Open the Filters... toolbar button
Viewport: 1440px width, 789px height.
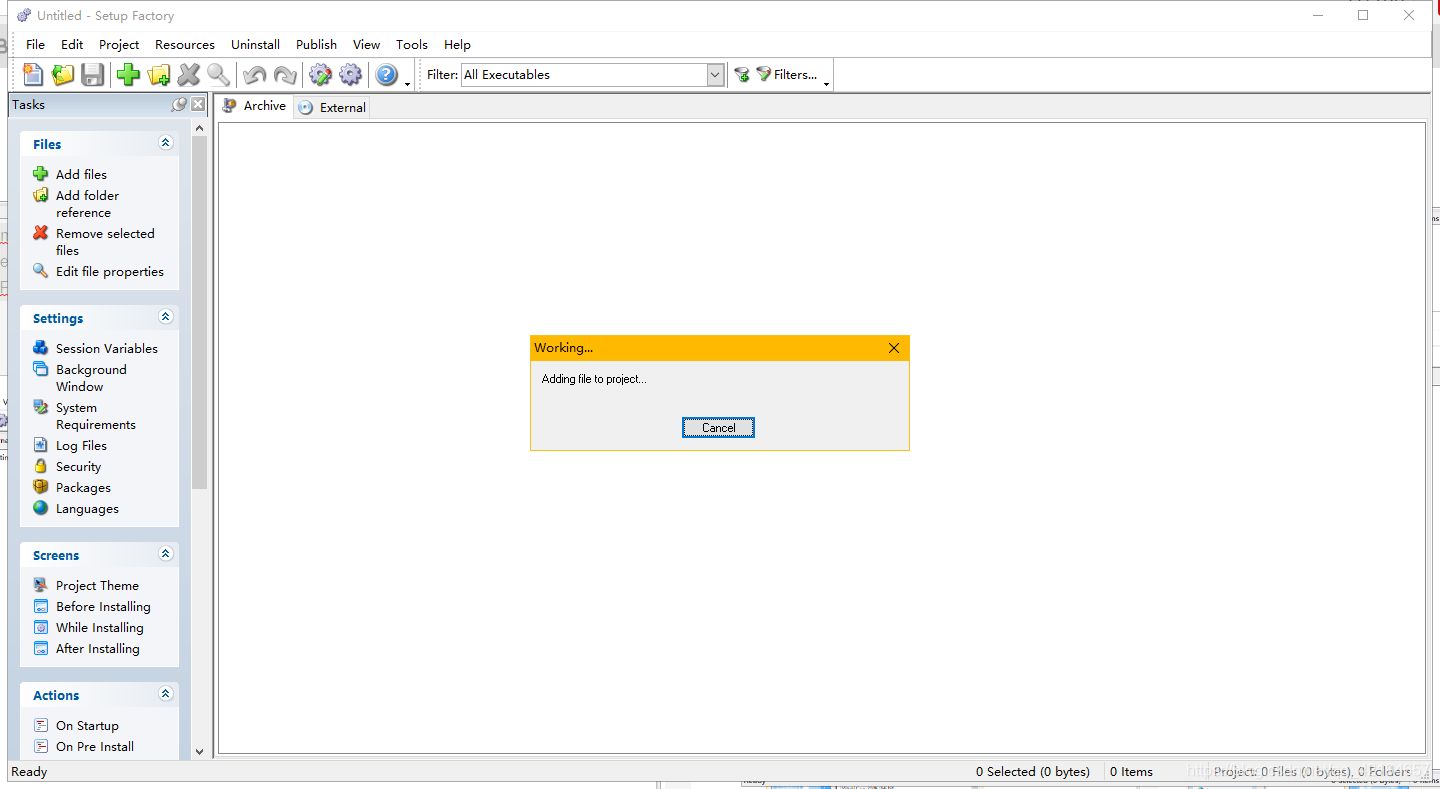(x=787, y=74)
